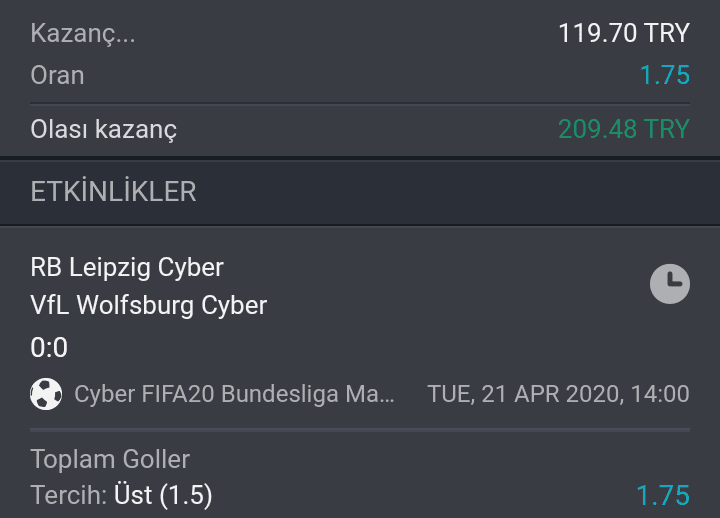Click the 14:00 kickoff time
The width and height of the screenshot is (720, 518).
pyautogui.click(x=660, y=394)
